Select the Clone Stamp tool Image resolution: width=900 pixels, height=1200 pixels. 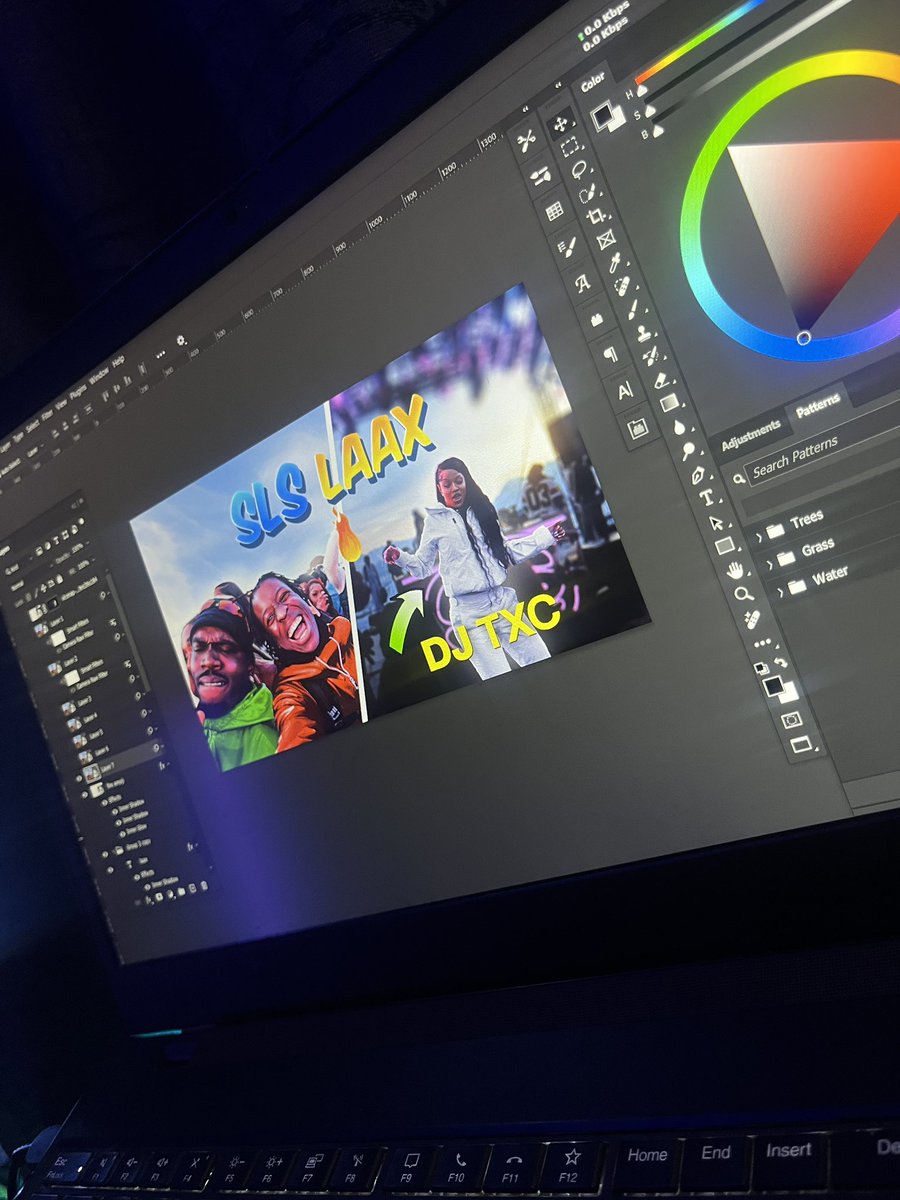coord(644,334)
